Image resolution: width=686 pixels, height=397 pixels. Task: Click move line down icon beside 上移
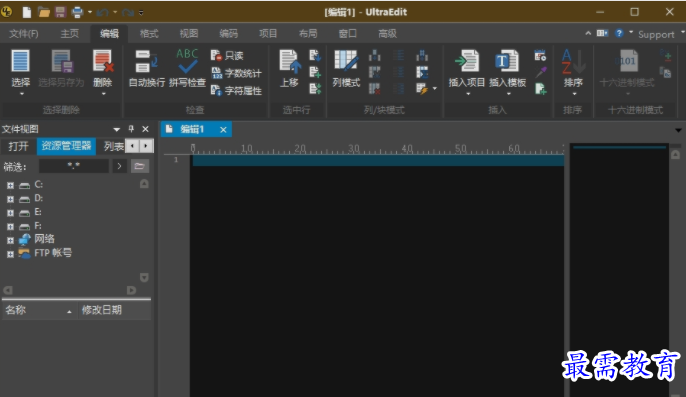tap(315, 55)
